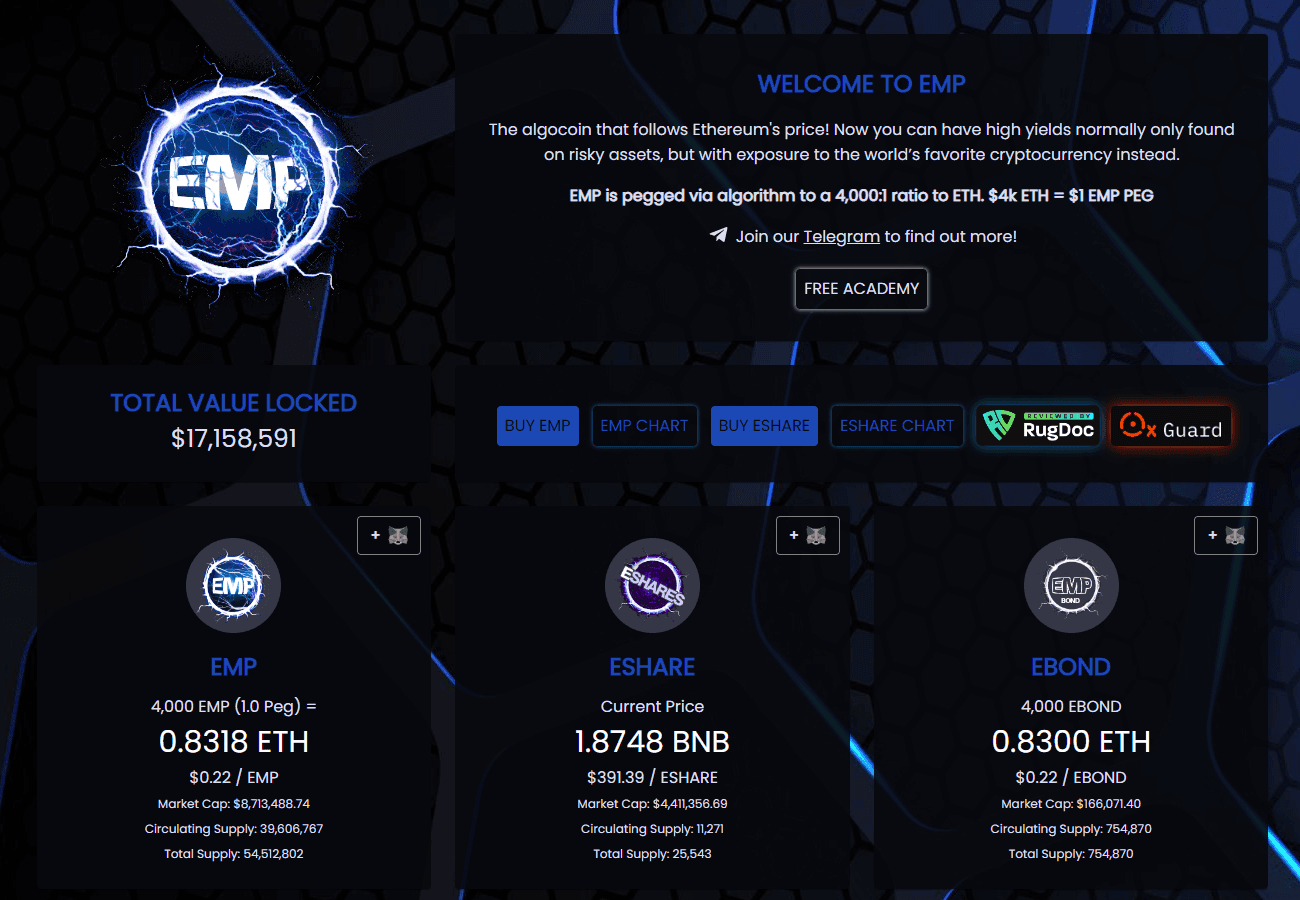1300x900 pixels.
Task: Click the WELCOME TO EMP heading
Action: (x=862, y=84)
